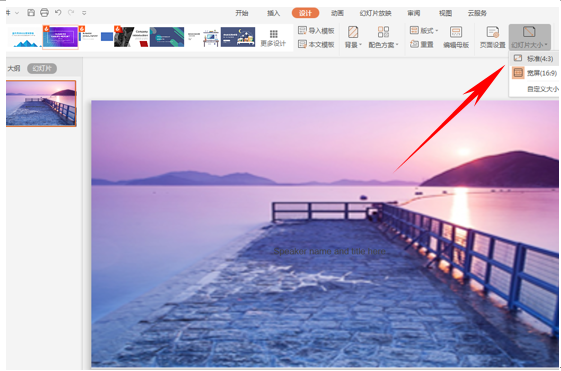Switch to the 动画 (Animation) tab
Viewport: 561px width, 371px height.
tap(337, 13)
